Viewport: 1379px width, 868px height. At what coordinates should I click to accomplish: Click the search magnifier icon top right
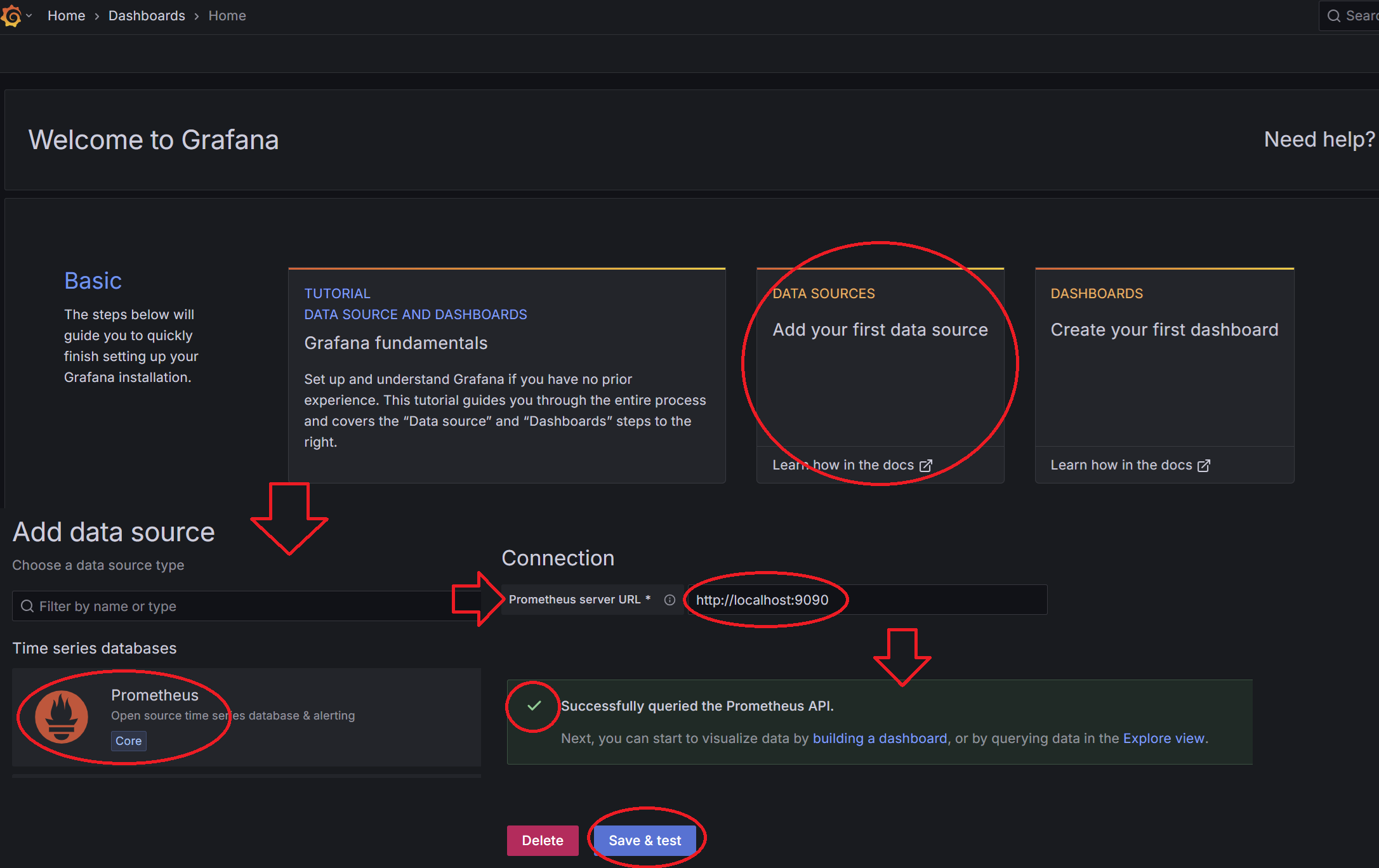click(1334, 16)
